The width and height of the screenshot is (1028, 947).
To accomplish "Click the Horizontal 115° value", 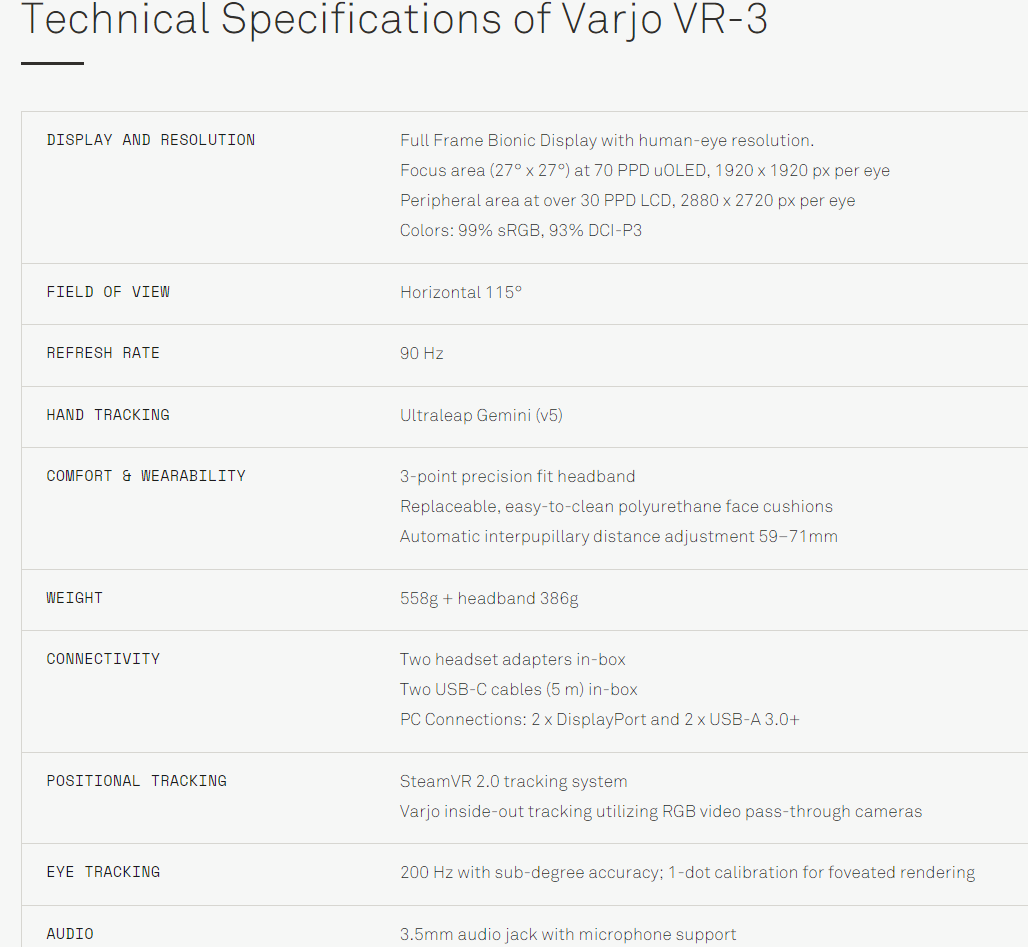I will pyautogui.click(x=461, y=292).
